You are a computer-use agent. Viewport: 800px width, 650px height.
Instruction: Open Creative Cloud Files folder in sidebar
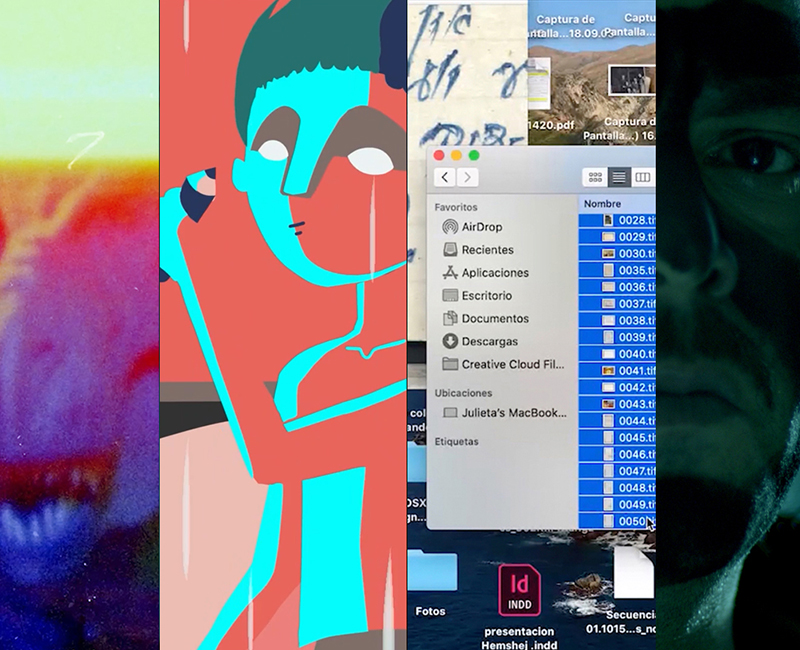coord(503,364)
